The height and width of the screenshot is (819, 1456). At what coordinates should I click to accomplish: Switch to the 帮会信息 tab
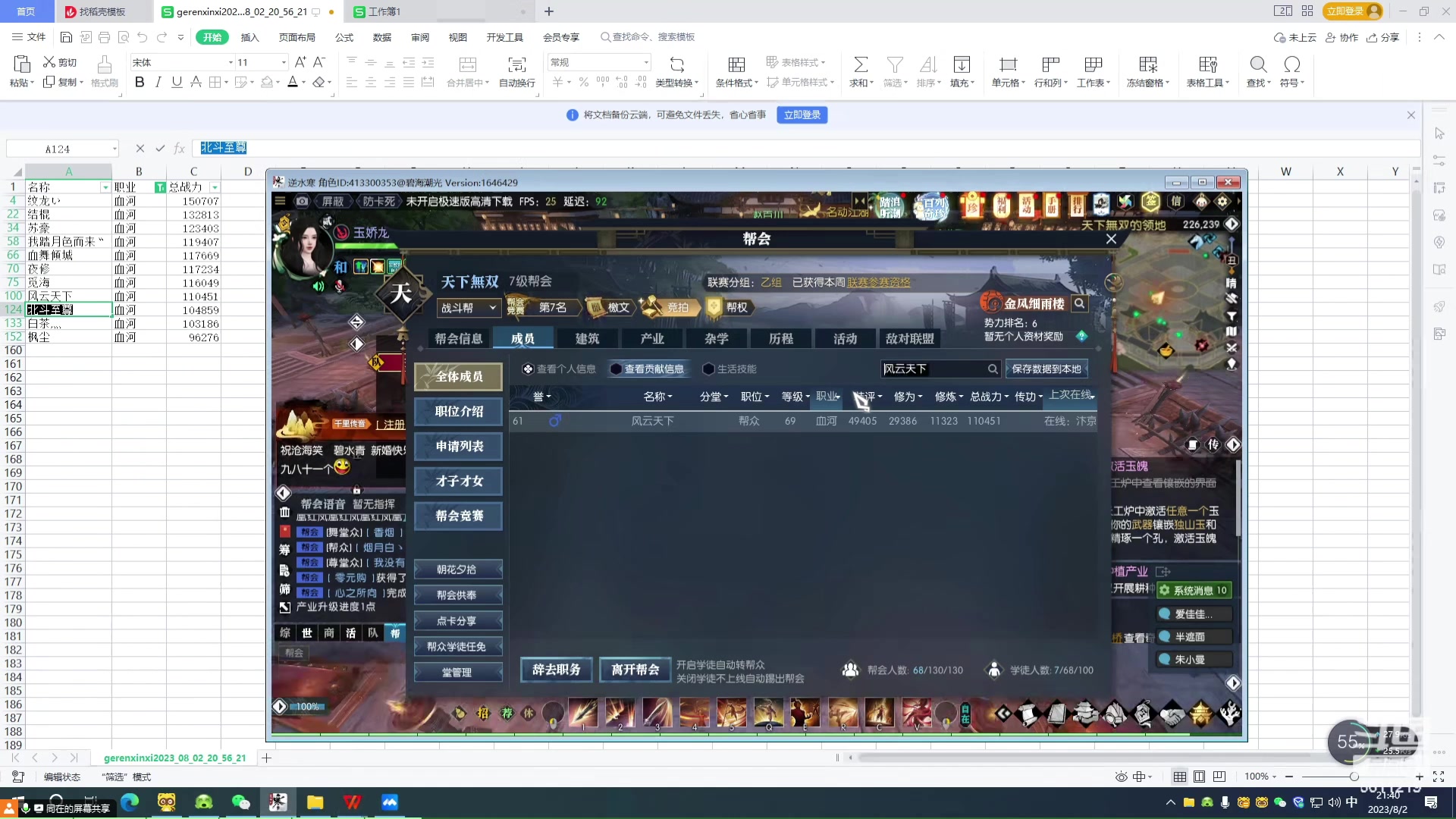point(458,339)
